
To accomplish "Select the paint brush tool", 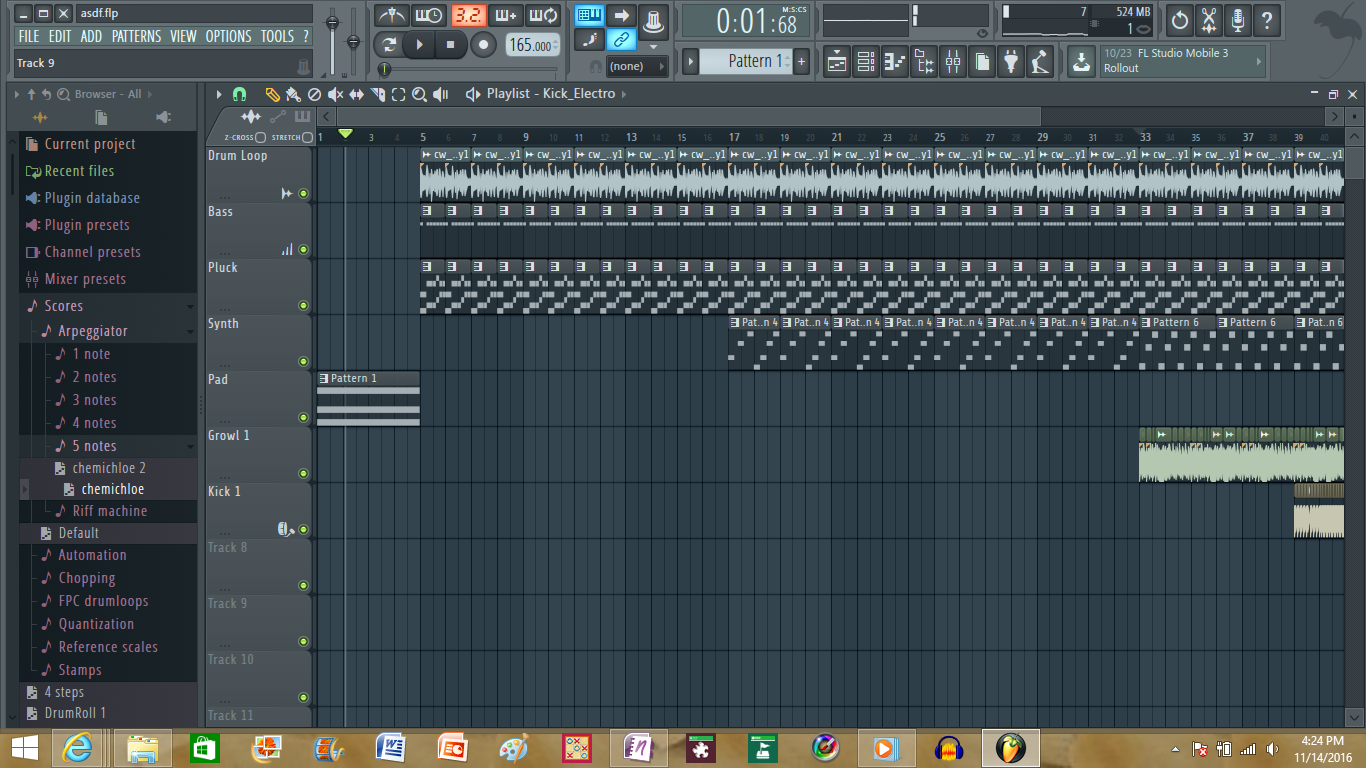I will point(293,94).
